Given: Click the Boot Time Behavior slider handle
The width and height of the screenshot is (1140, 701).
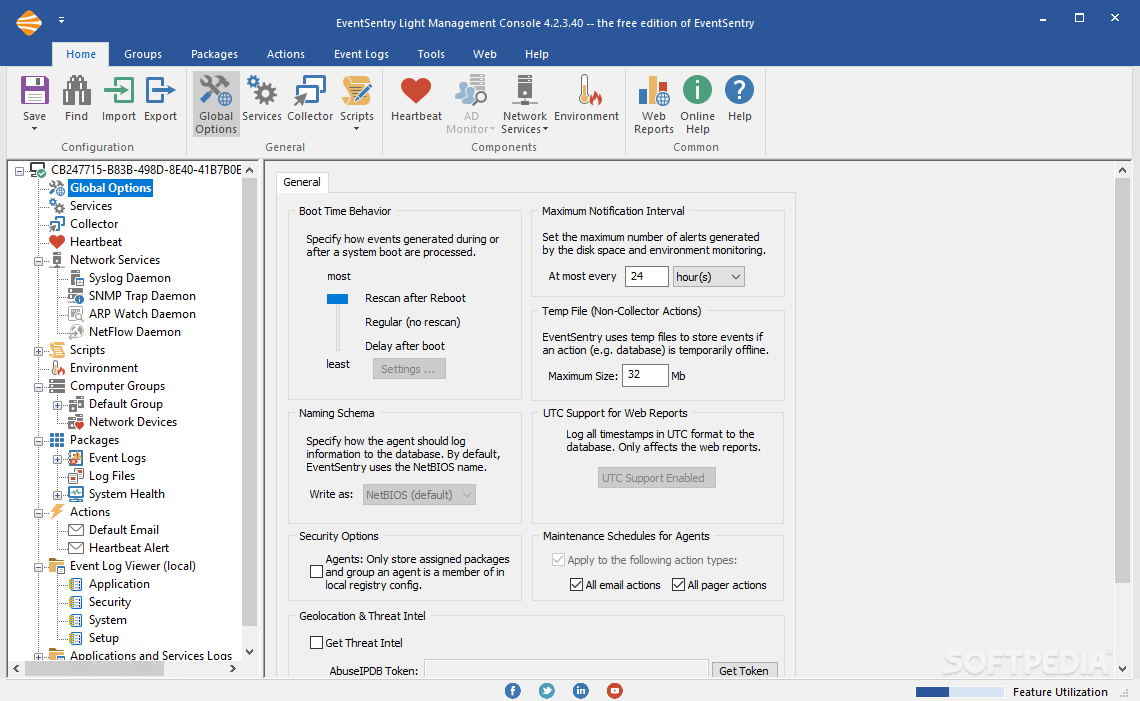Looking at the screenshot, I should (337, 299).
